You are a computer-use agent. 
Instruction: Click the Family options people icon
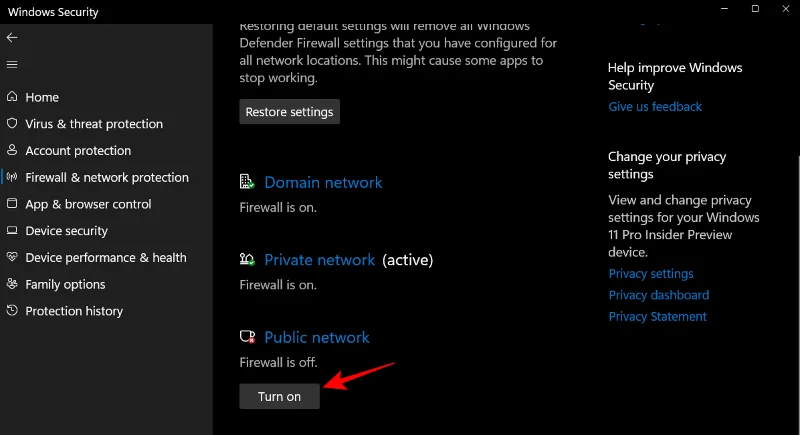[x=12, y=284]
